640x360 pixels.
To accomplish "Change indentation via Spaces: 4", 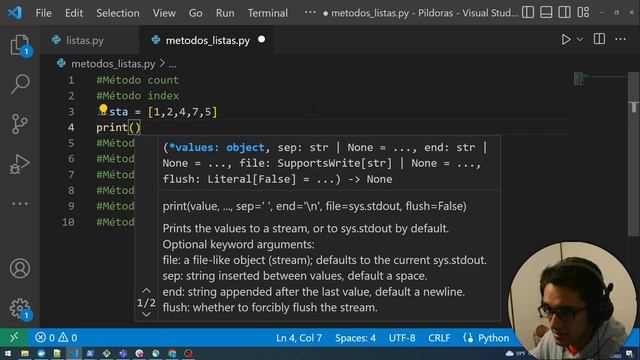I will coord(355,338).
